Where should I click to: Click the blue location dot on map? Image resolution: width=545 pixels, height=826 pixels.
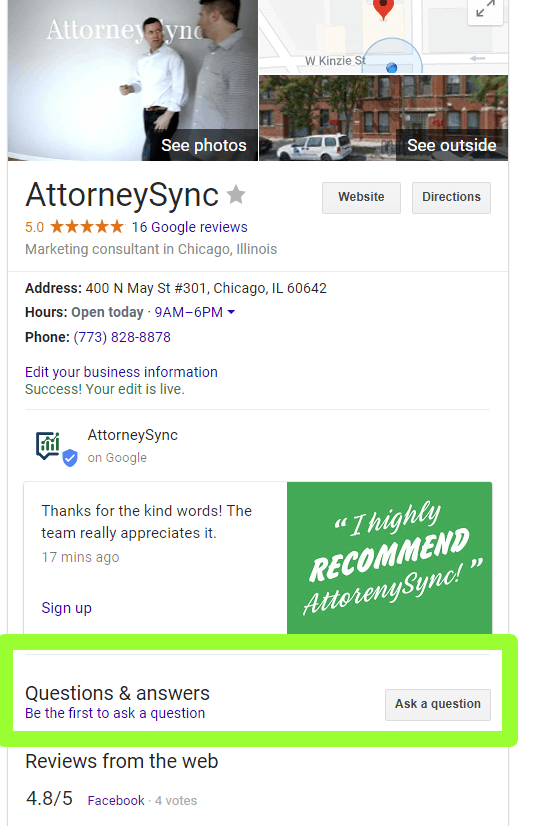pos(391,67)
